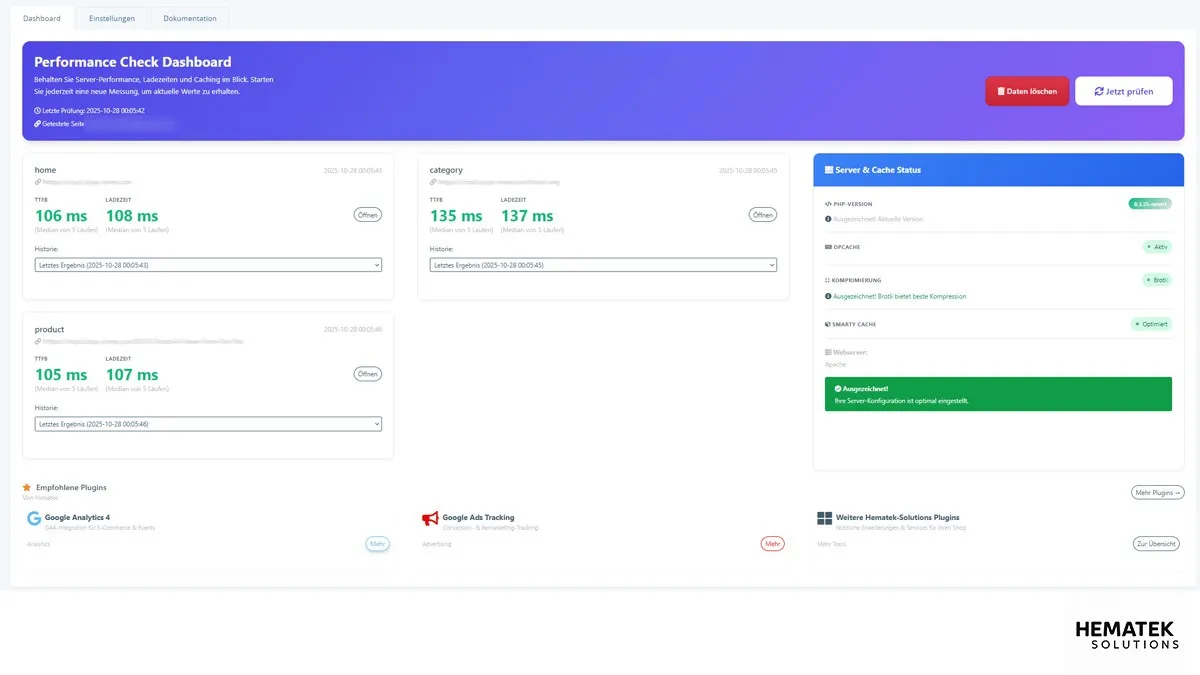Click the info icon beside Aktuelle Version text

pos(828,219)
